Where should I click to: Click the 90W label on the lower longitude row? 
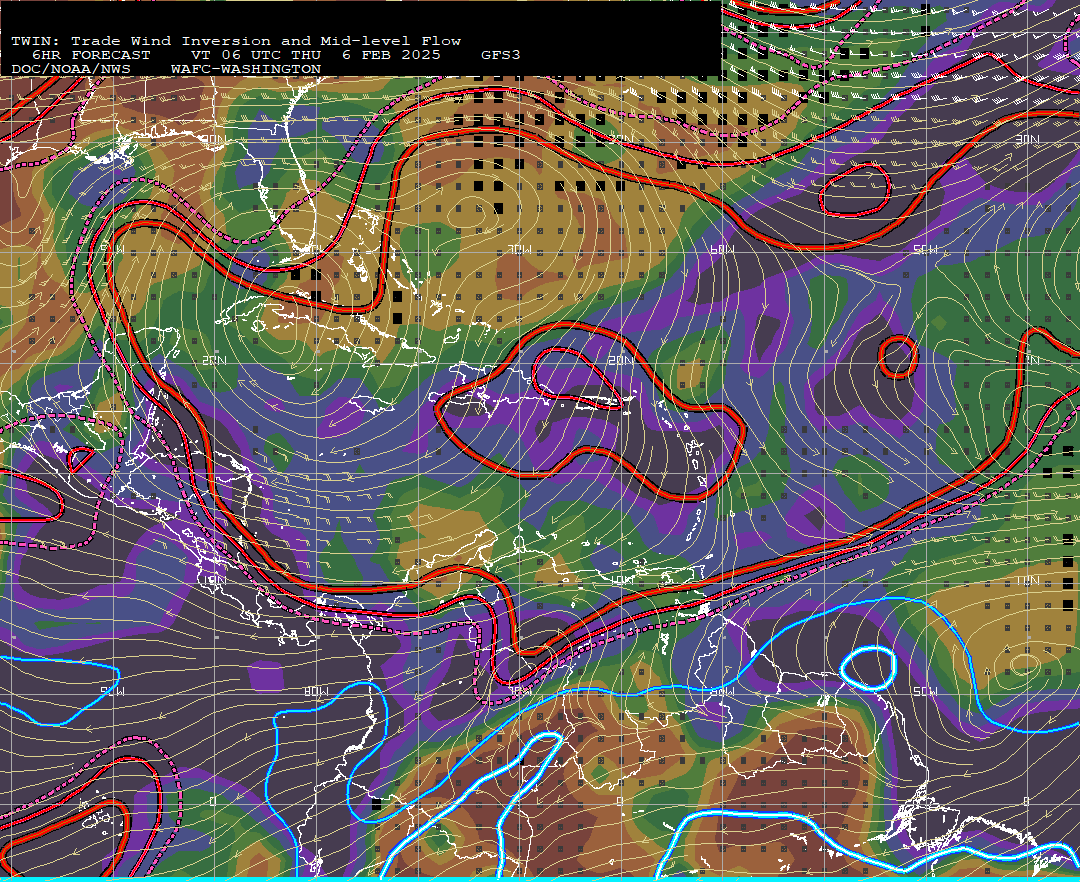(x=113, y=691)
